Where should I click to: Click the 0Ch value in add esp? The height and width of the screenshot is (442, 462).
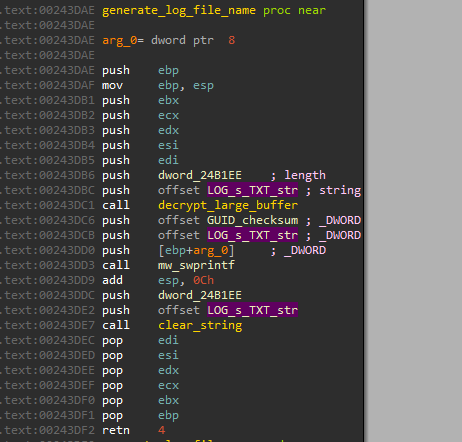[x=203, y=280]
